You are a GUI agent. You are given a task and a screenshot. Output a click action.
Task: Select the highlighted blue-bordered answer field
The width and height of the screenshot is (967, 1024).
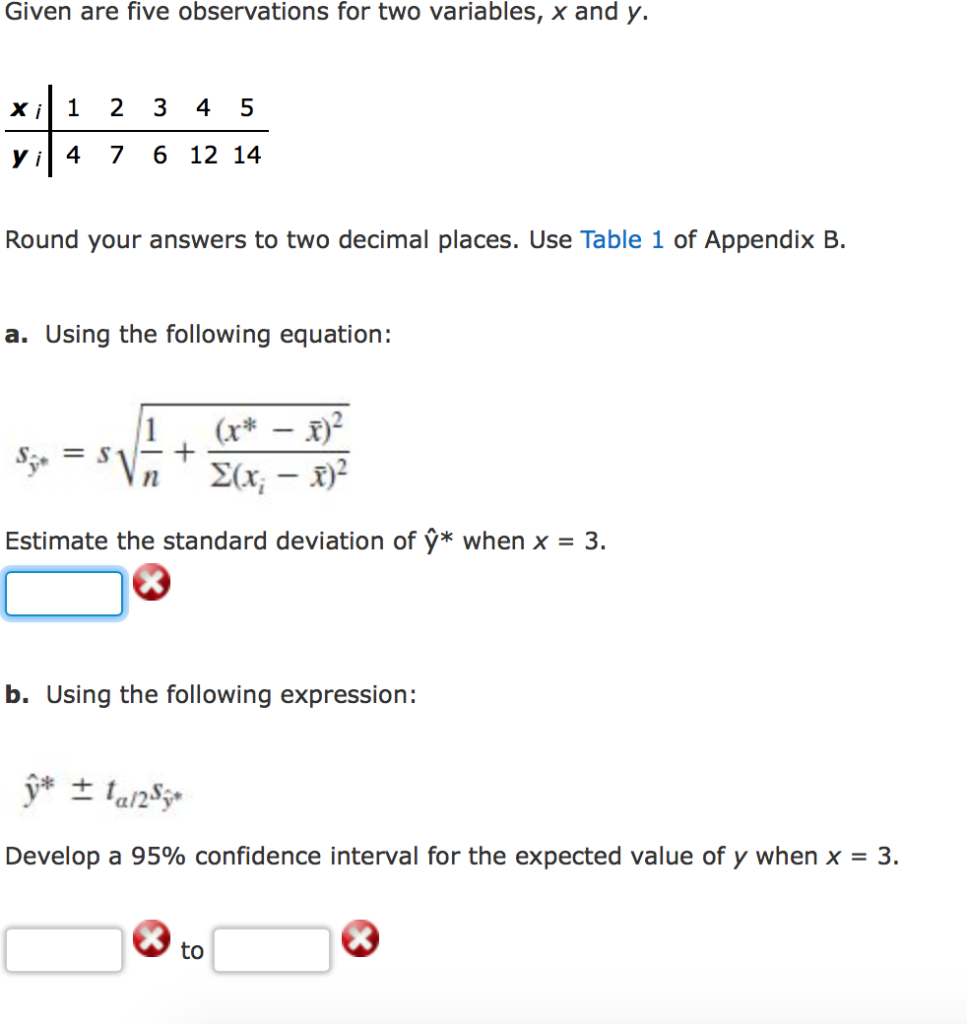64,592
